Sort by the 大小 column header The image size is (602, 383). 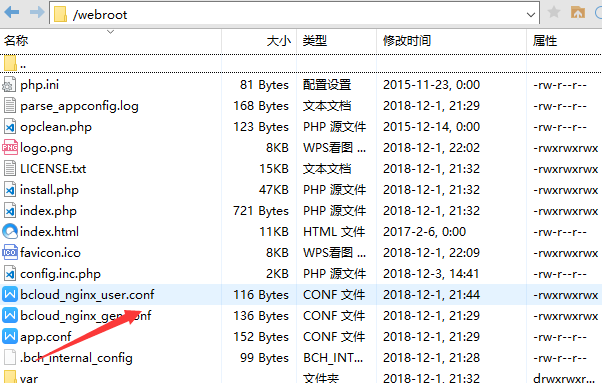pyautogui.click(x=278, y=40)
